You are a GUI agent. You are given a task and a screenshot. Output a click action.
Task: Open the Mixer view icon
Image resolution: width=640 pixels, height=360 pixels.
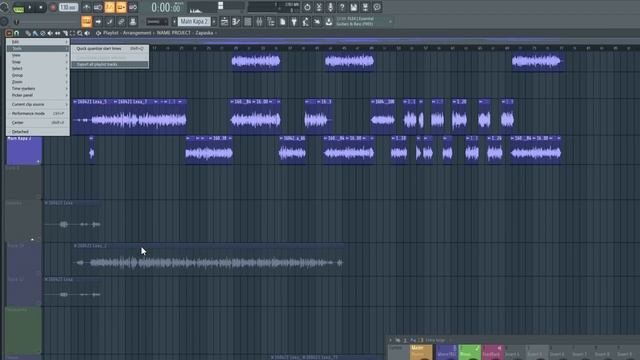pyautogui.click(x=259, y=22)
